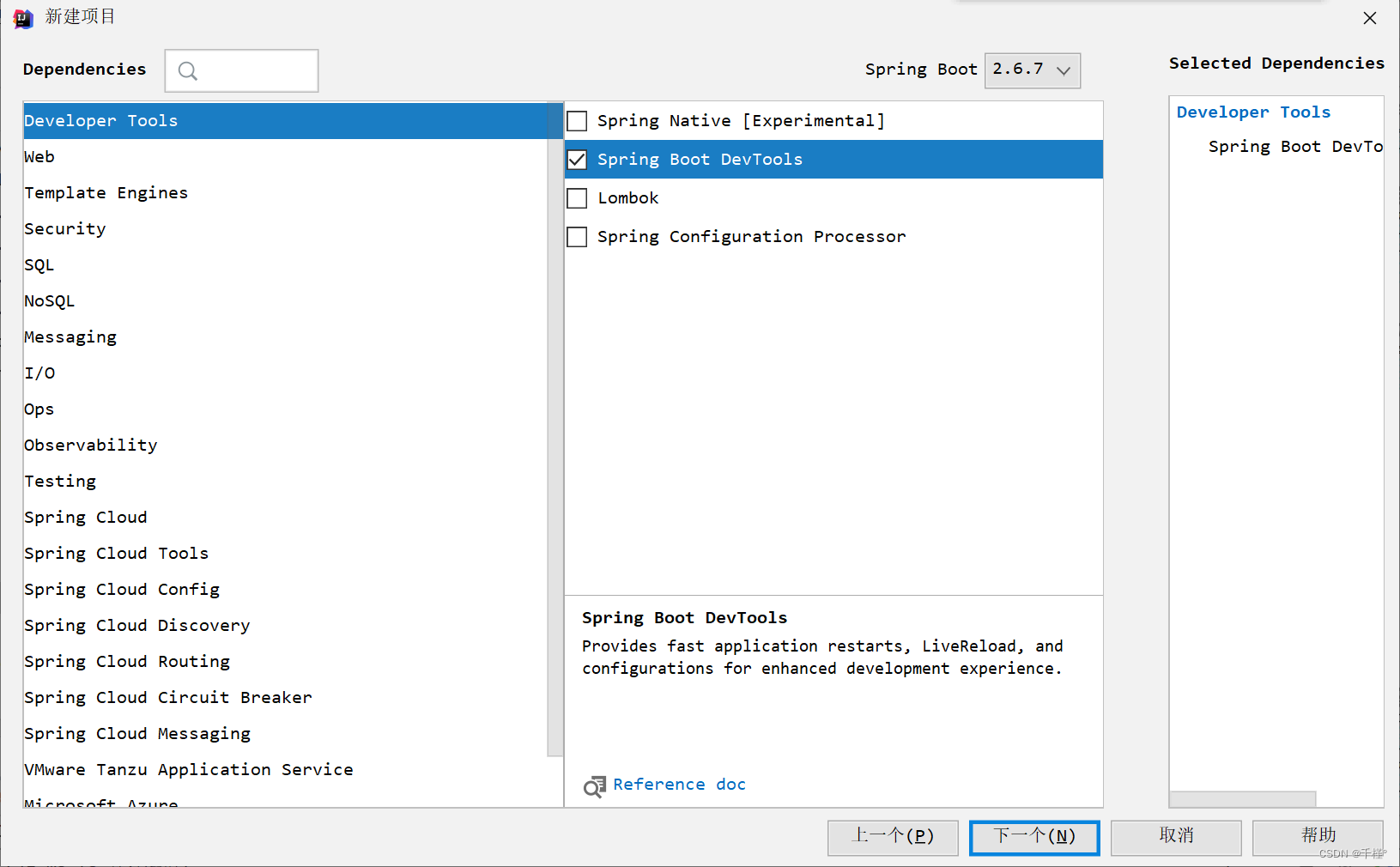Check Spring Configuration Processor checkbox
This screenshot has height=867, width=1400.
pyautogui.click(x=578, y=237)
